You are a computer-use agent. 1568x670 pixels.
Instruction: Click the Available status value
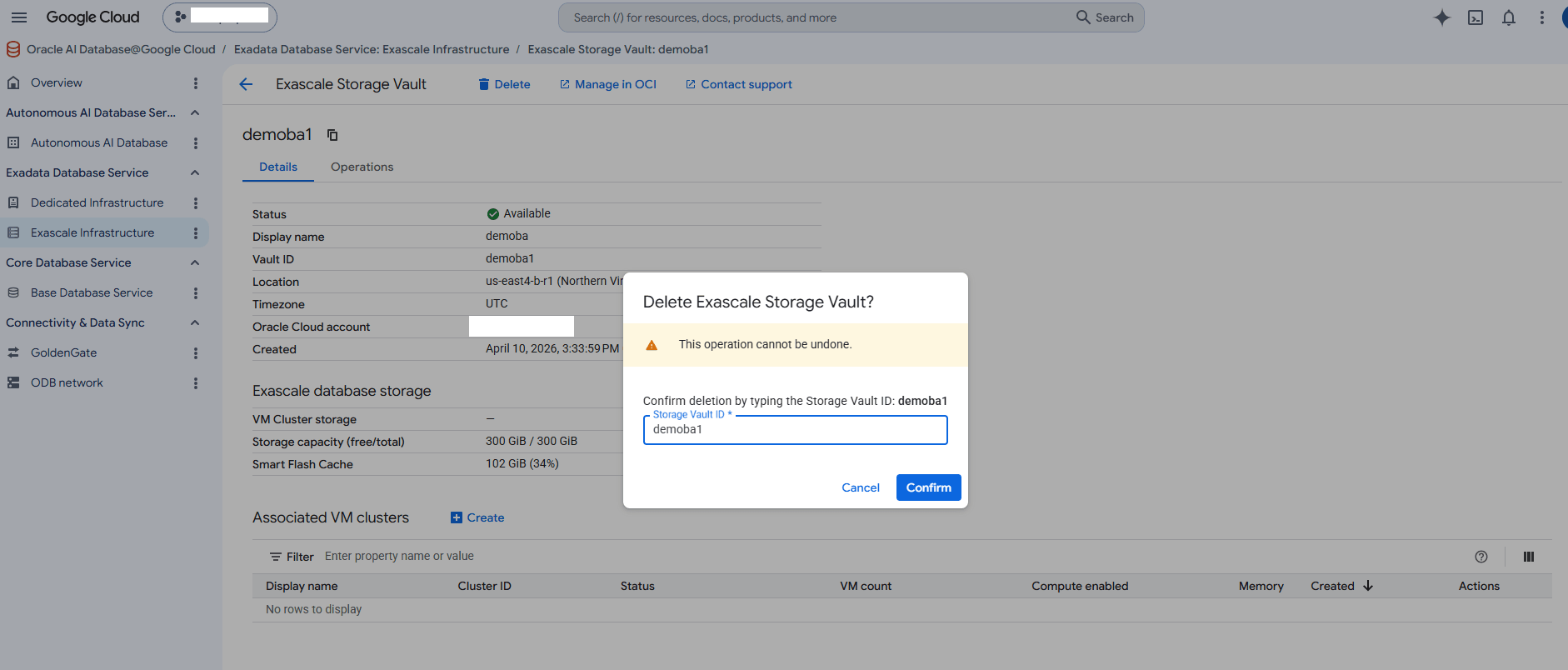[518, 213]
